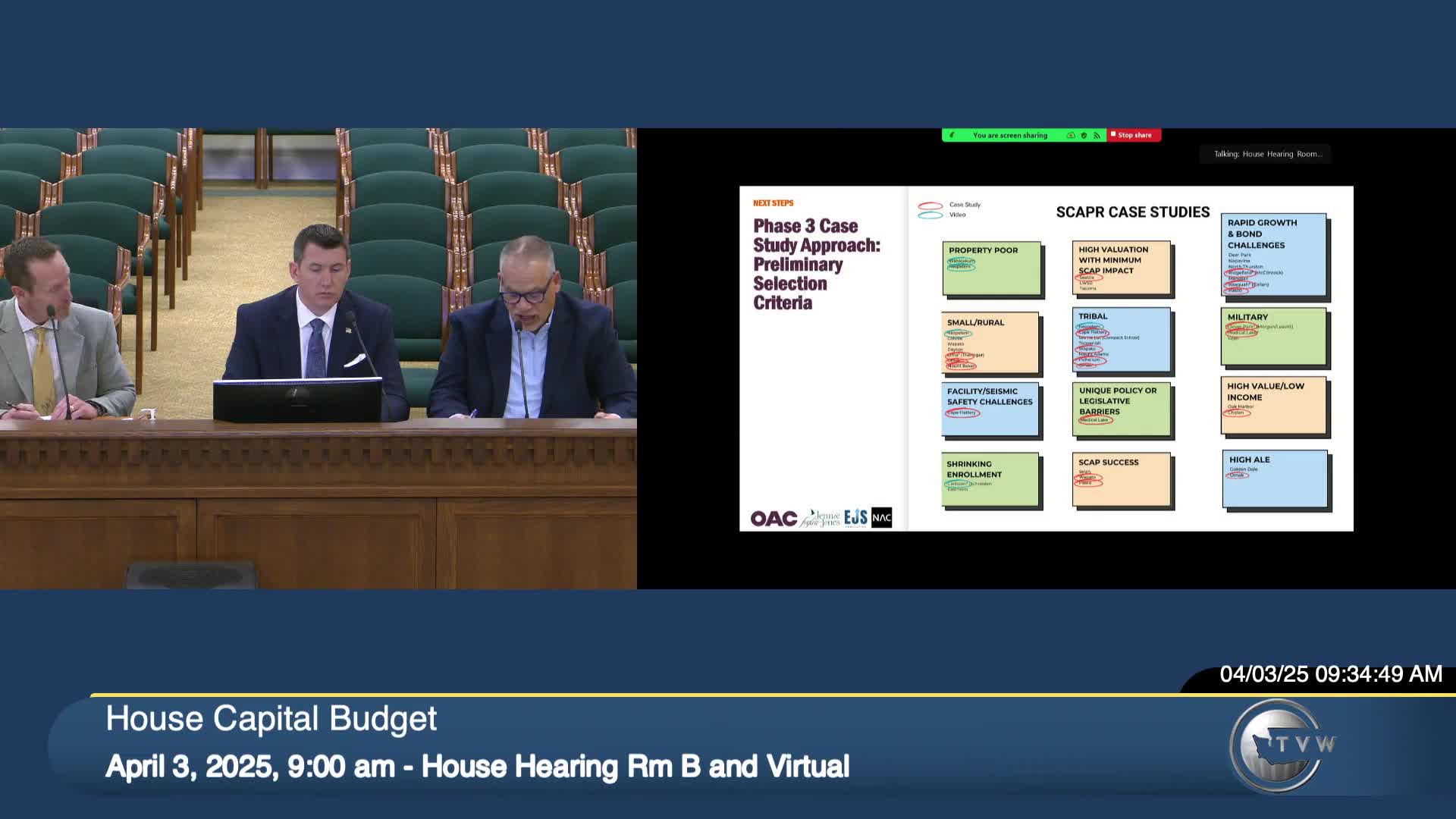Select the High ALE card
Screen dimensions: 1456x819
(x=1275, y=479)
